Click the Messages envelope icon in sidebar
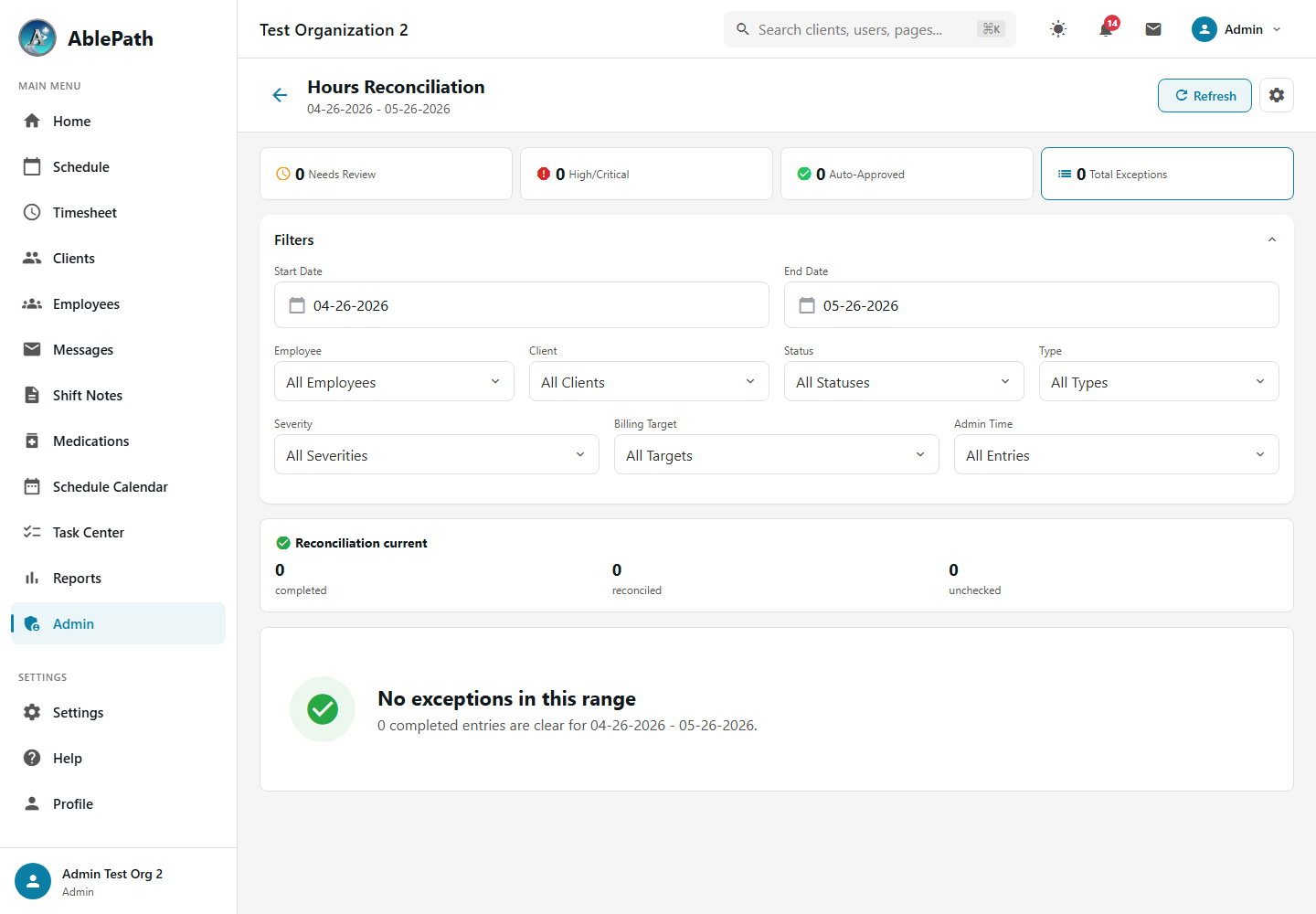Viewport: 1316px width, 914px height. coord(32,349)
